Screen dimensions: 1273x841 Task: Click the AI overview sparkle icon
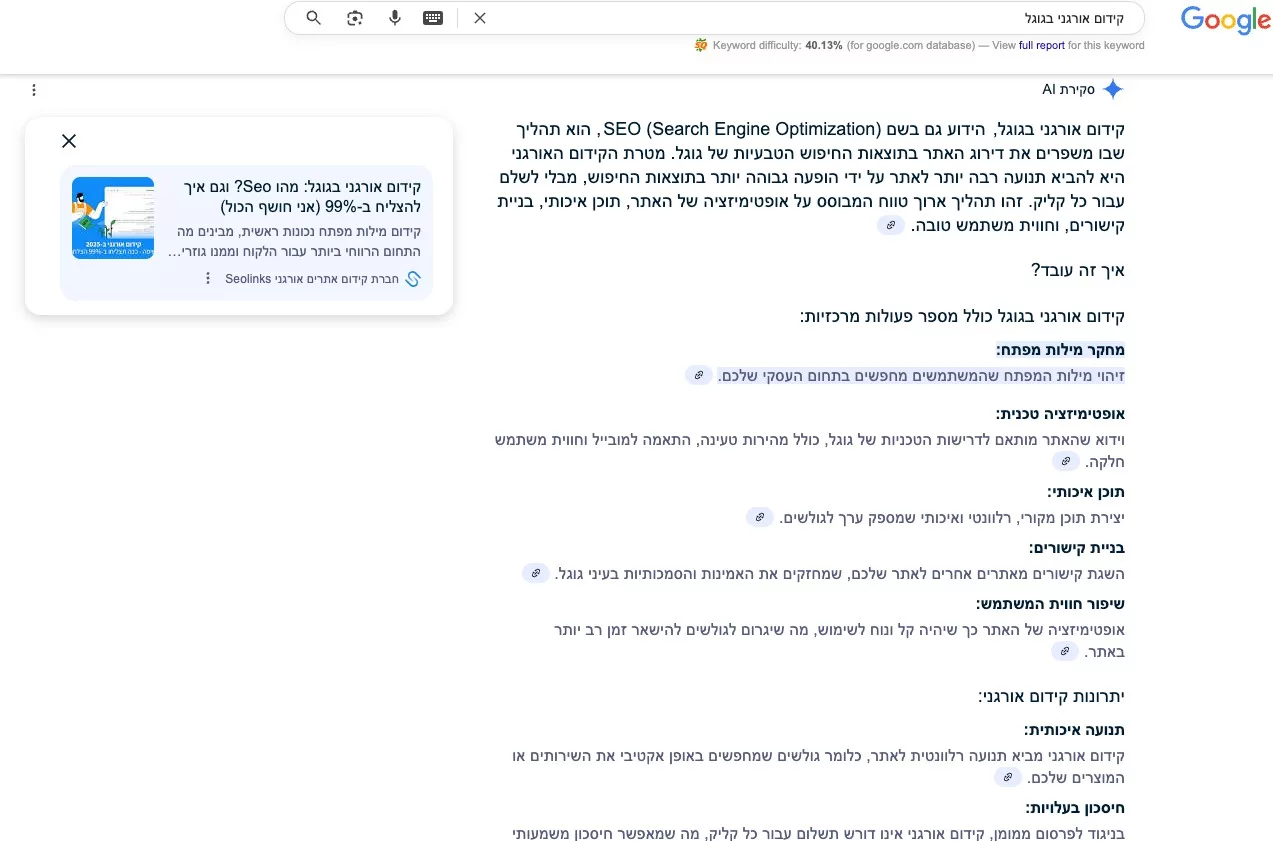click(1113, 90)
